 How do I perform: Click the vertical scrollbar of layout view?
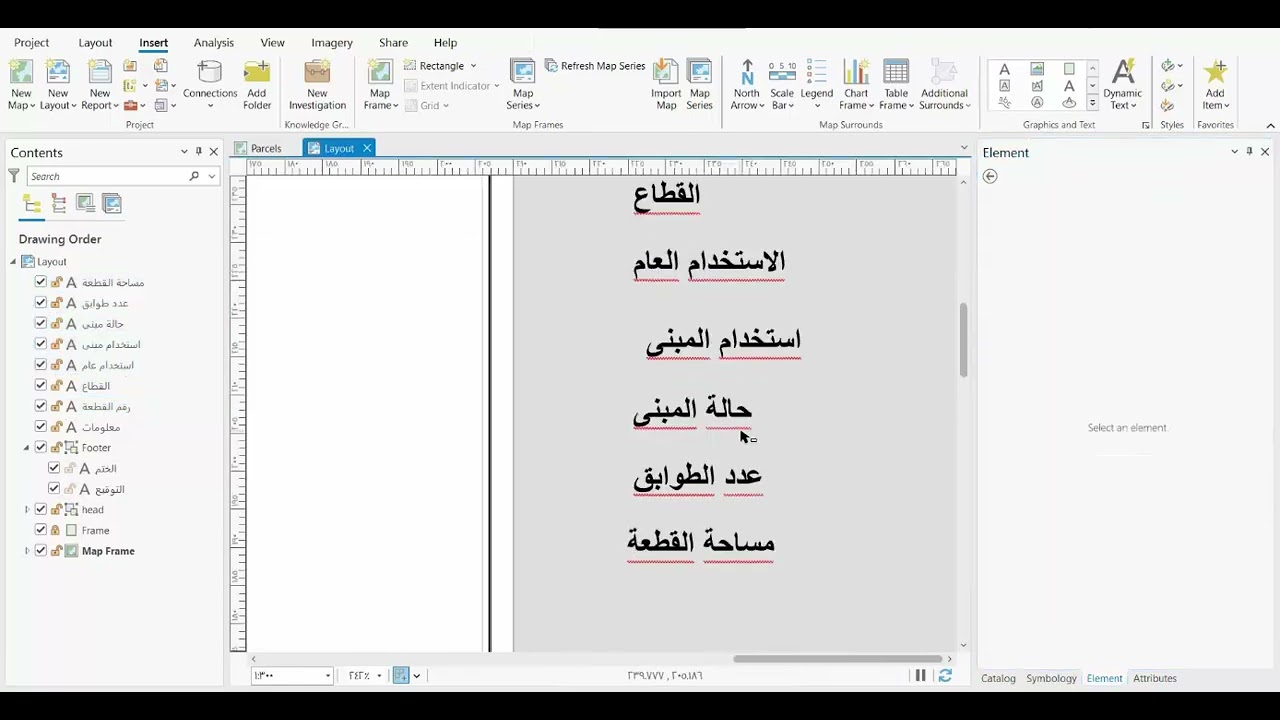[x=963, y=340]
